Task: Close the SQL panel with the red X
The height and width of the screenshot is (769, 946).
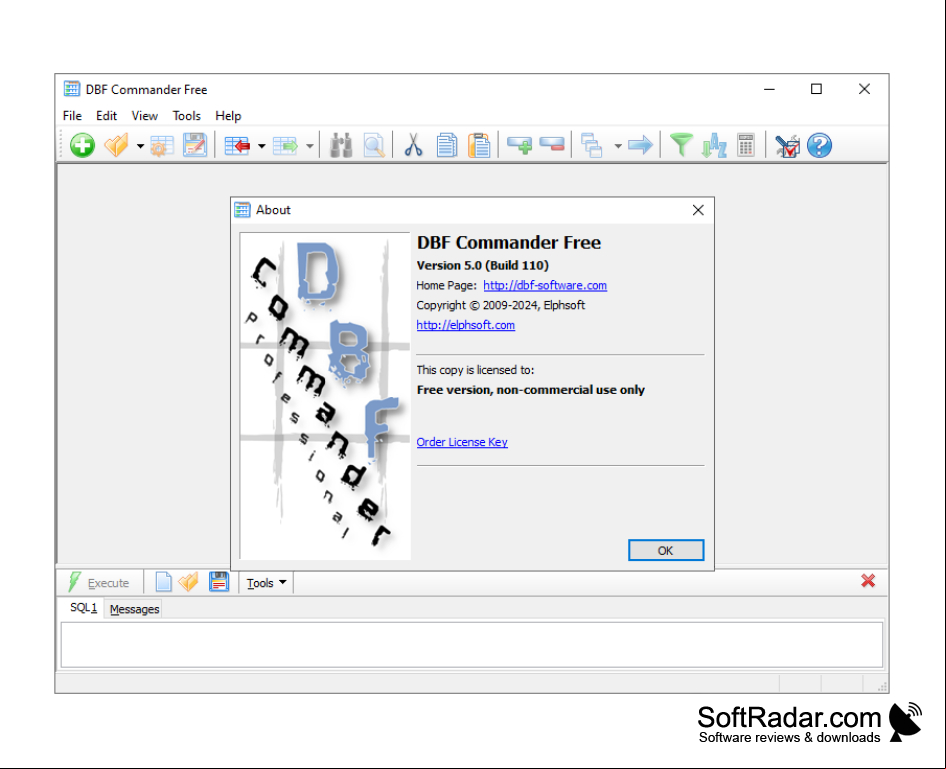Action: pyautogui.click(x=868, y=581)
